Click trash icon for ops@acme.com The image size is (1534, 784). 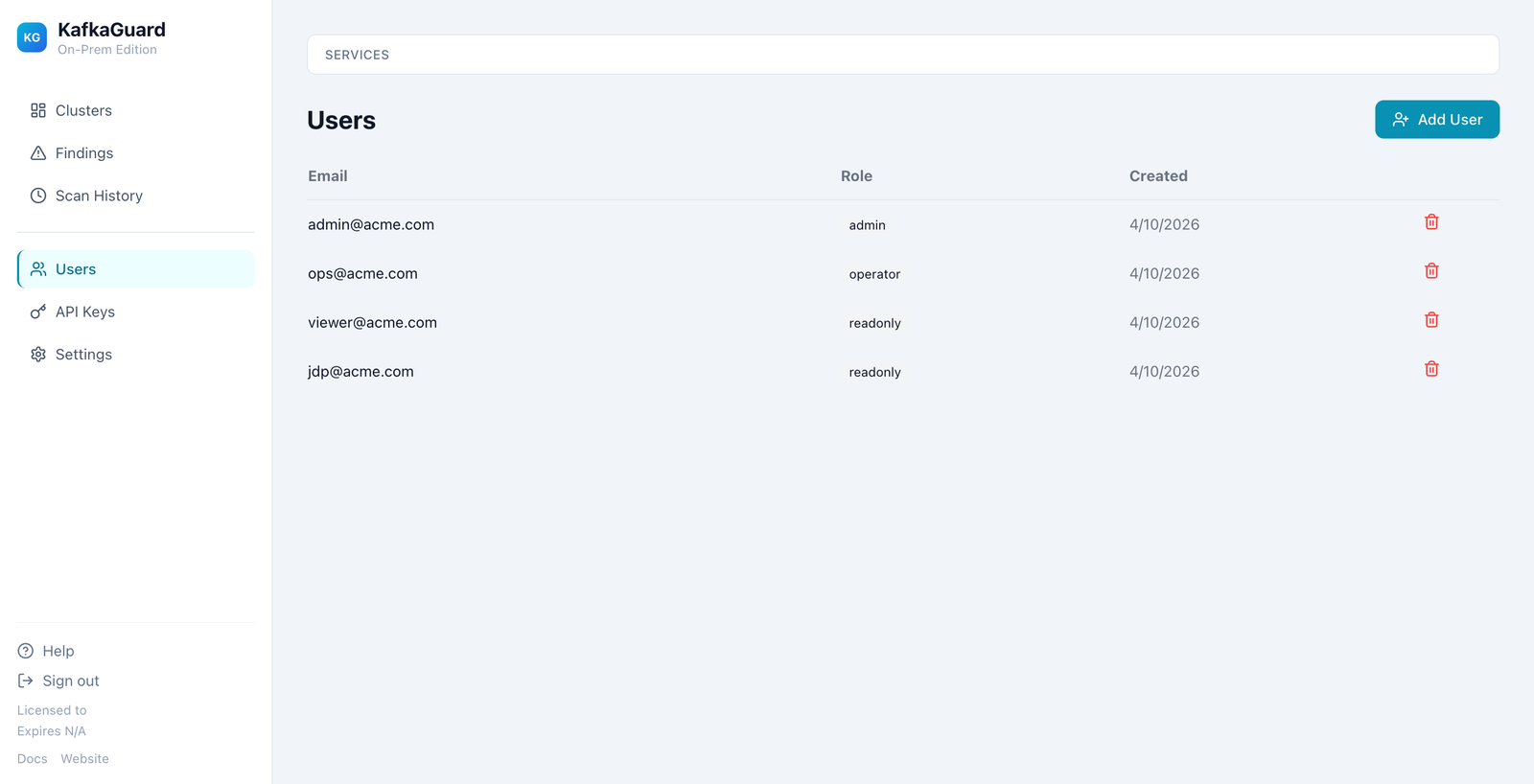1430,271
